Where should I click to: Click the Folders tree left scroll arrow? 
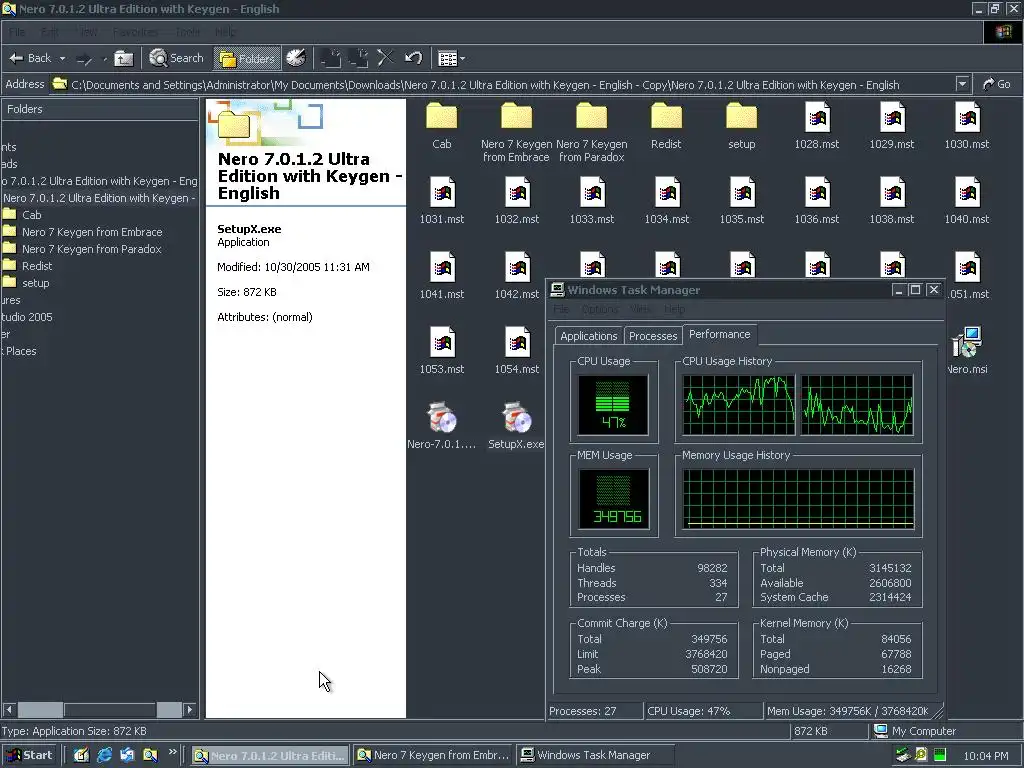click(x=9, y=709)
